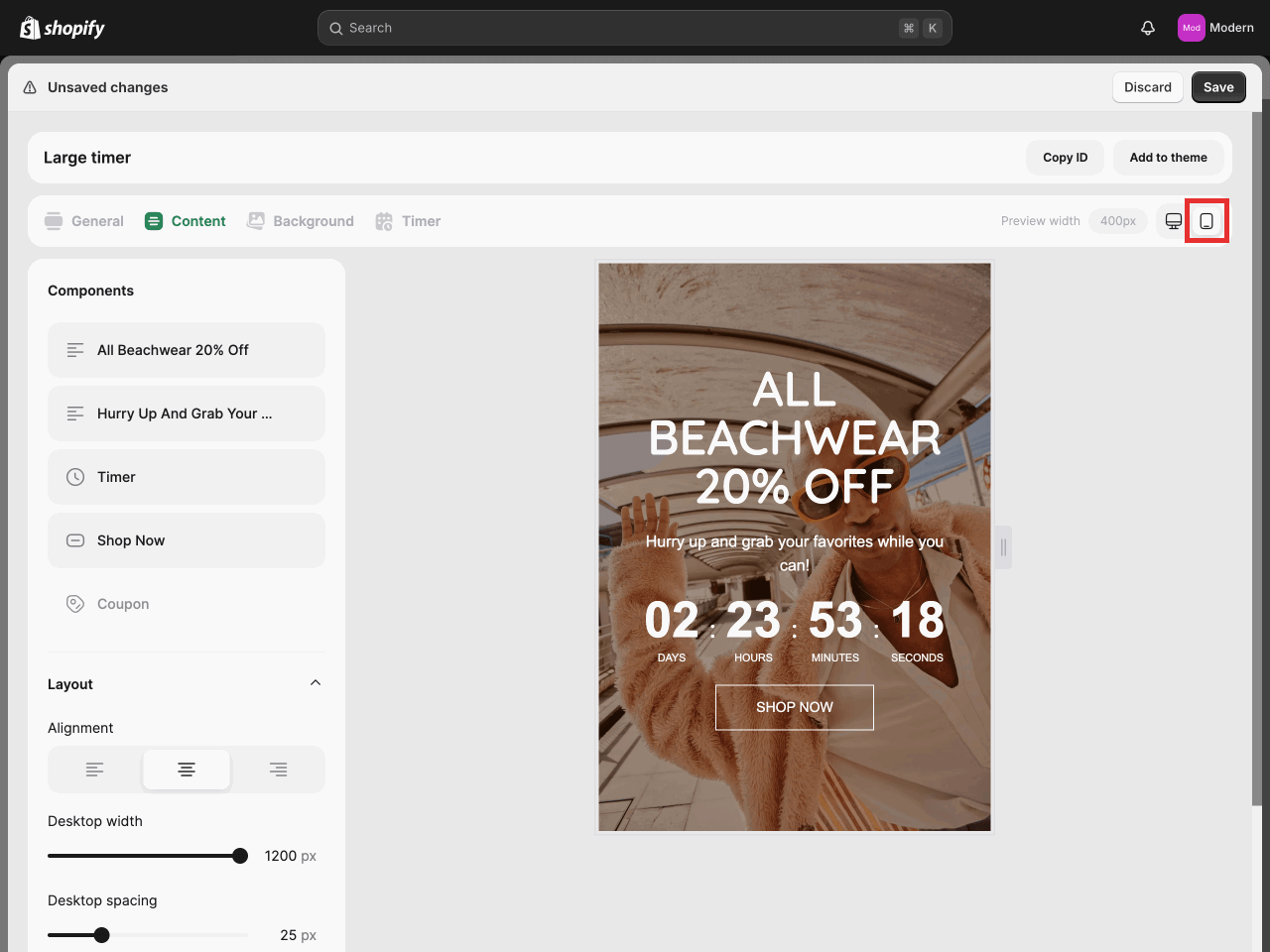The width and height of the screenshot is (1270, 952).
Task: Open the notifications bell
Action: [x=1148, y=28]
